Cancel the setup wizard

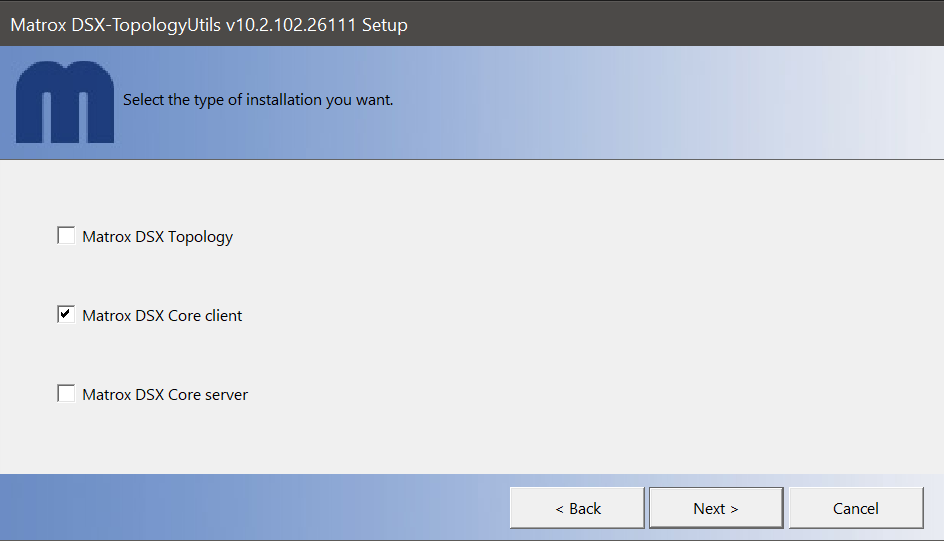[855, 508]
